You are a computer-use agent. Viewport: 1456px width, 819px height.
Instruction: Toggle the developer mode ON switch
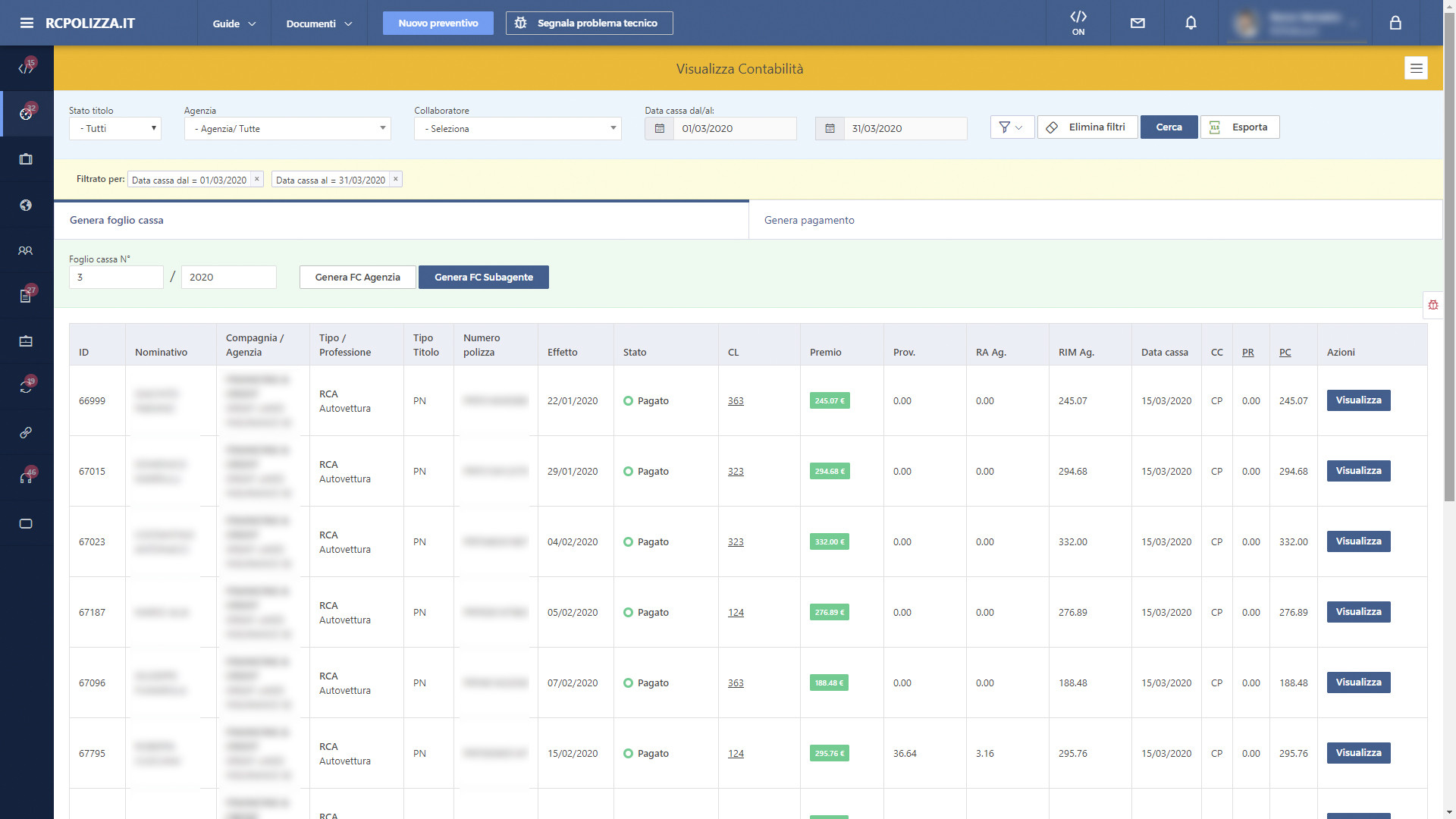coord(1078,23)
